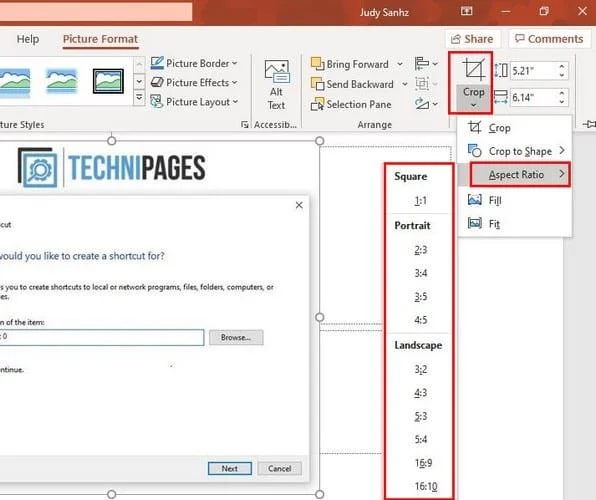Pick the 5:3 landscape ratio
Screen dimensions: 596x500
pos(420,416)
